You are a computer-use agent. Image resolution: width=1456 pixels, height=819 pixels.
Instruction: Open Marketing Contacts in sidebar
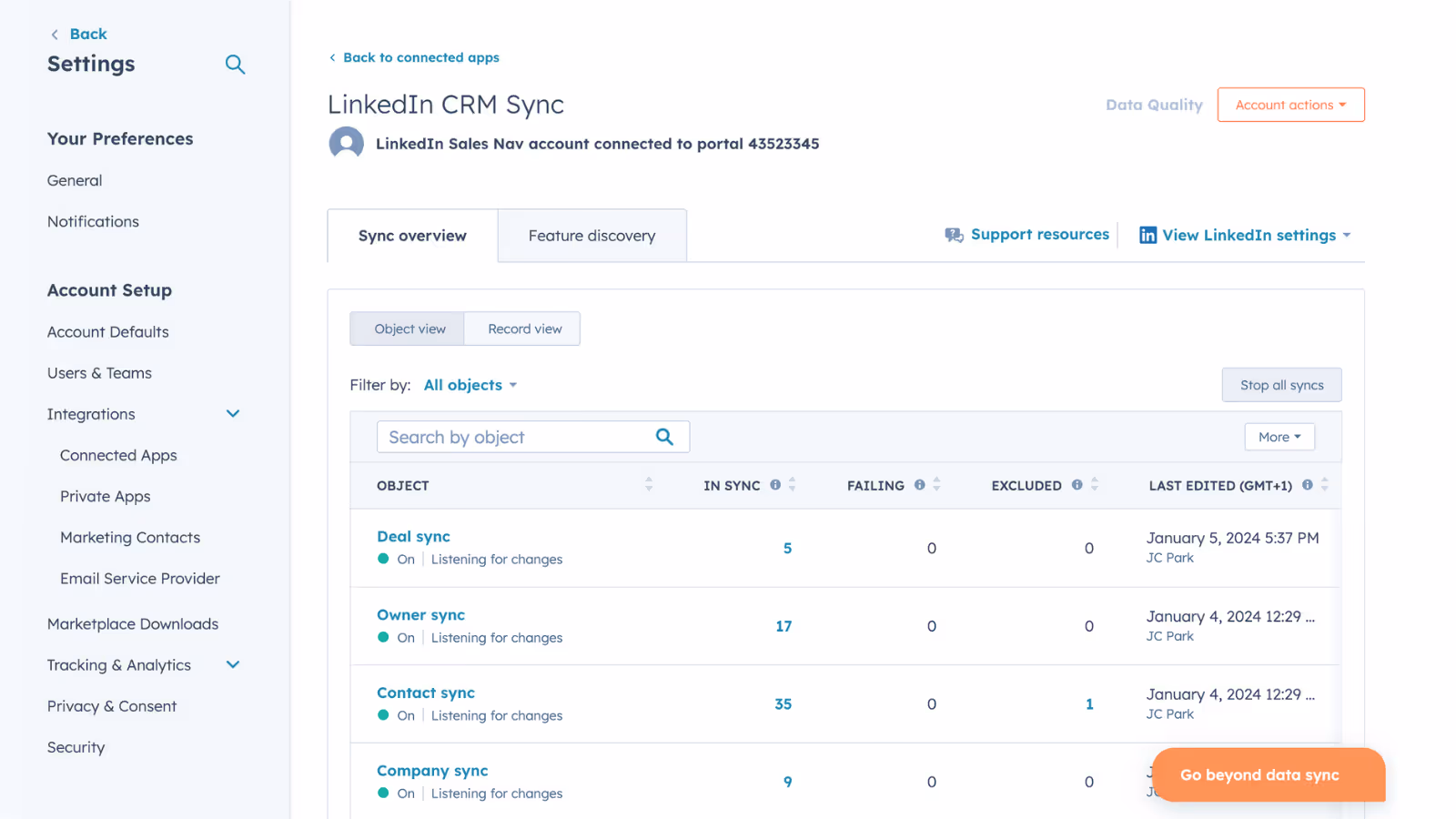coord(130,538)
